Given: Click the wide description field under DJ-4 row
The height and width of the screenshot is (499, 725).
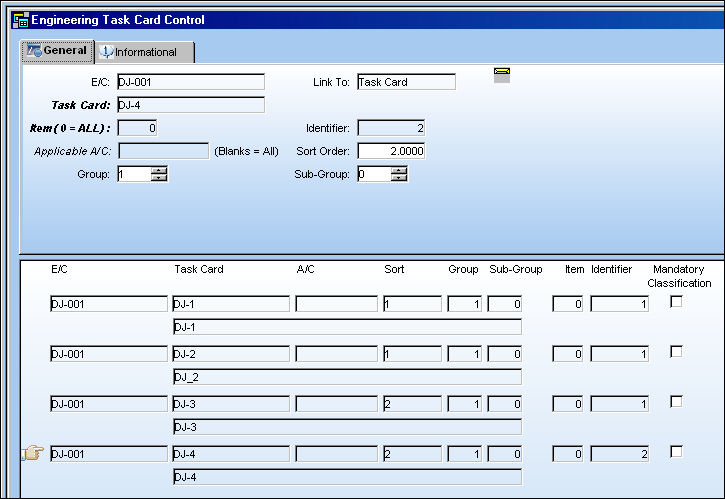Looking at the screenshot, I should [347, 477].
